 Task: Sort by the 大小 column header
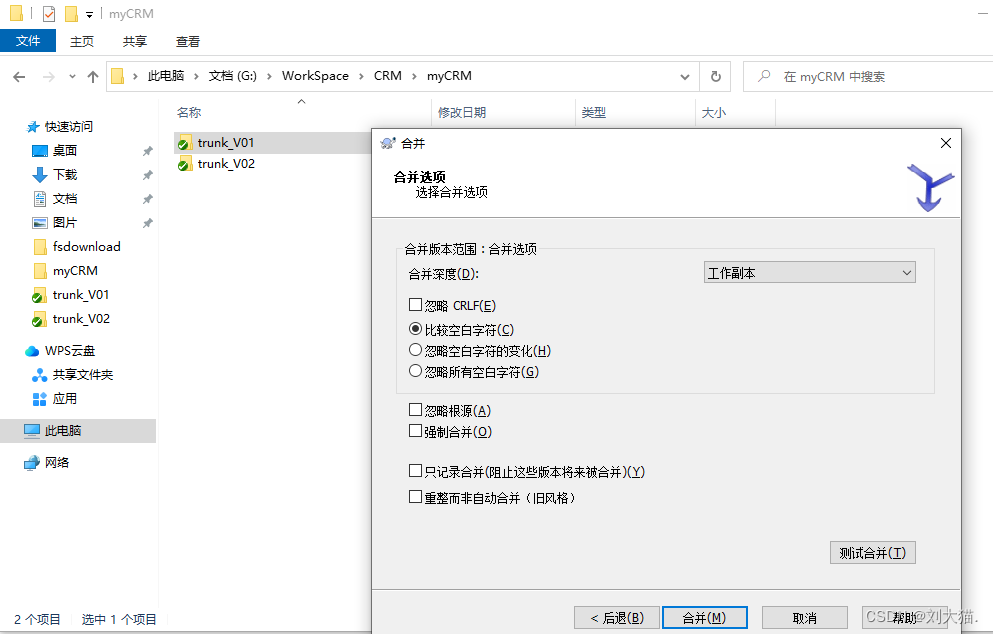pyautogui.click(x=714, y=113)
